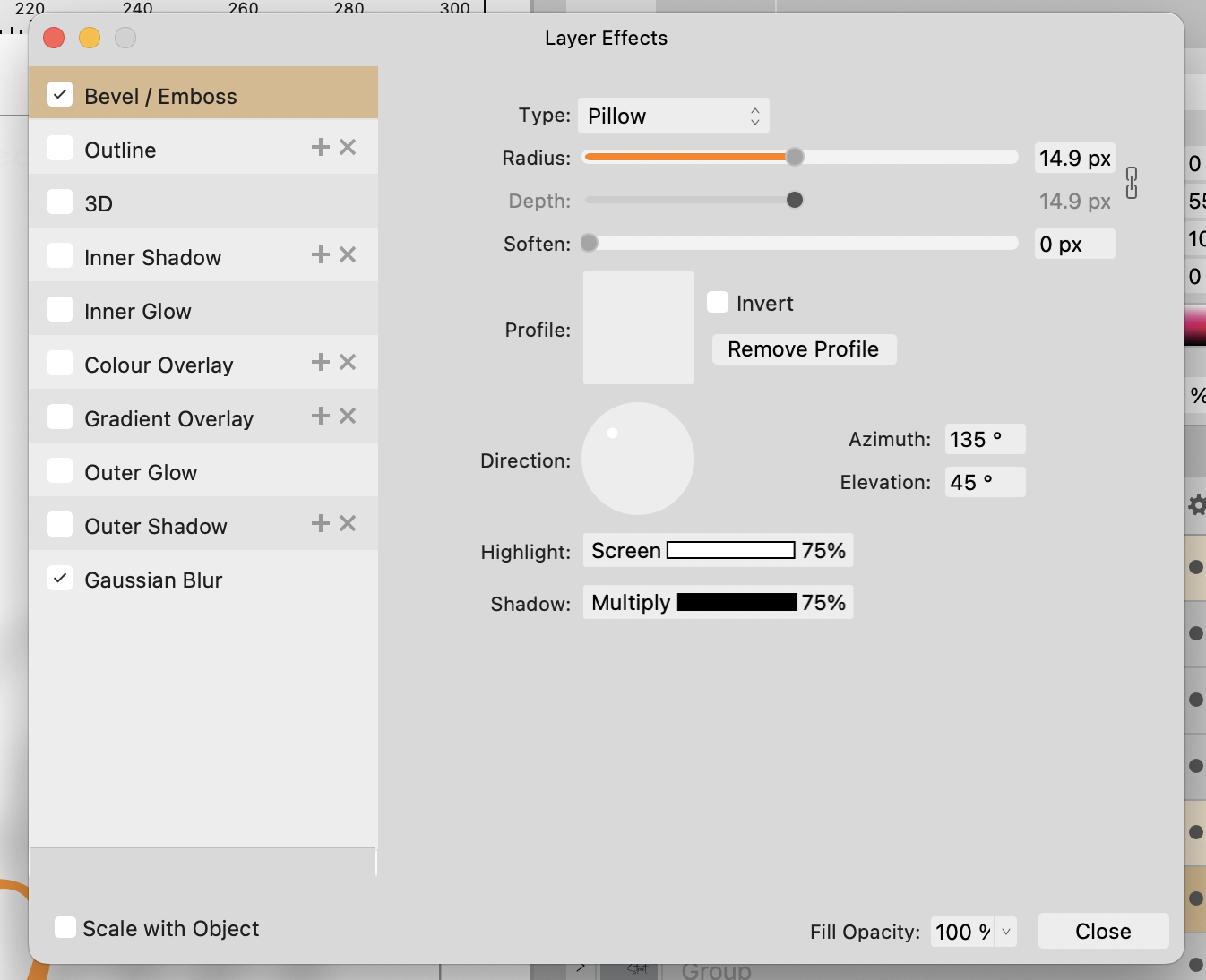The height and width of the screenshot is (980, 1206).
Task: Click the Azimuth angle input field
Action: coord(984,440)
